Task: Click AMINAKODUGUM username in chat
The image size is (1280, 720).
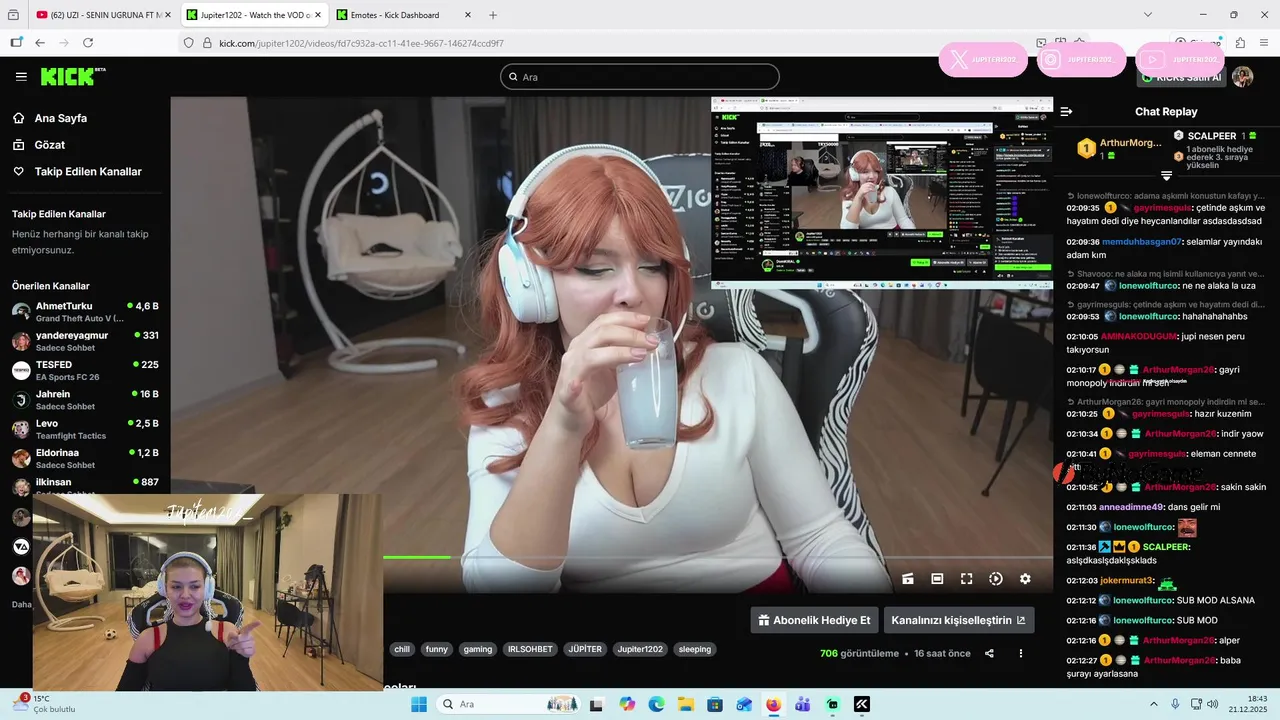Action: tap(1139, 336)
